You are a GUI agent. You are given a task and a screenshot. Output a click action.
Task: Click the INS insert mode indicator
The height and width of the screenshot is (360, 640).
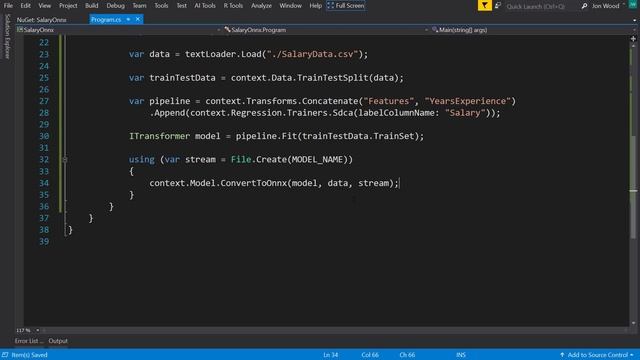click(x=461, y=355)
